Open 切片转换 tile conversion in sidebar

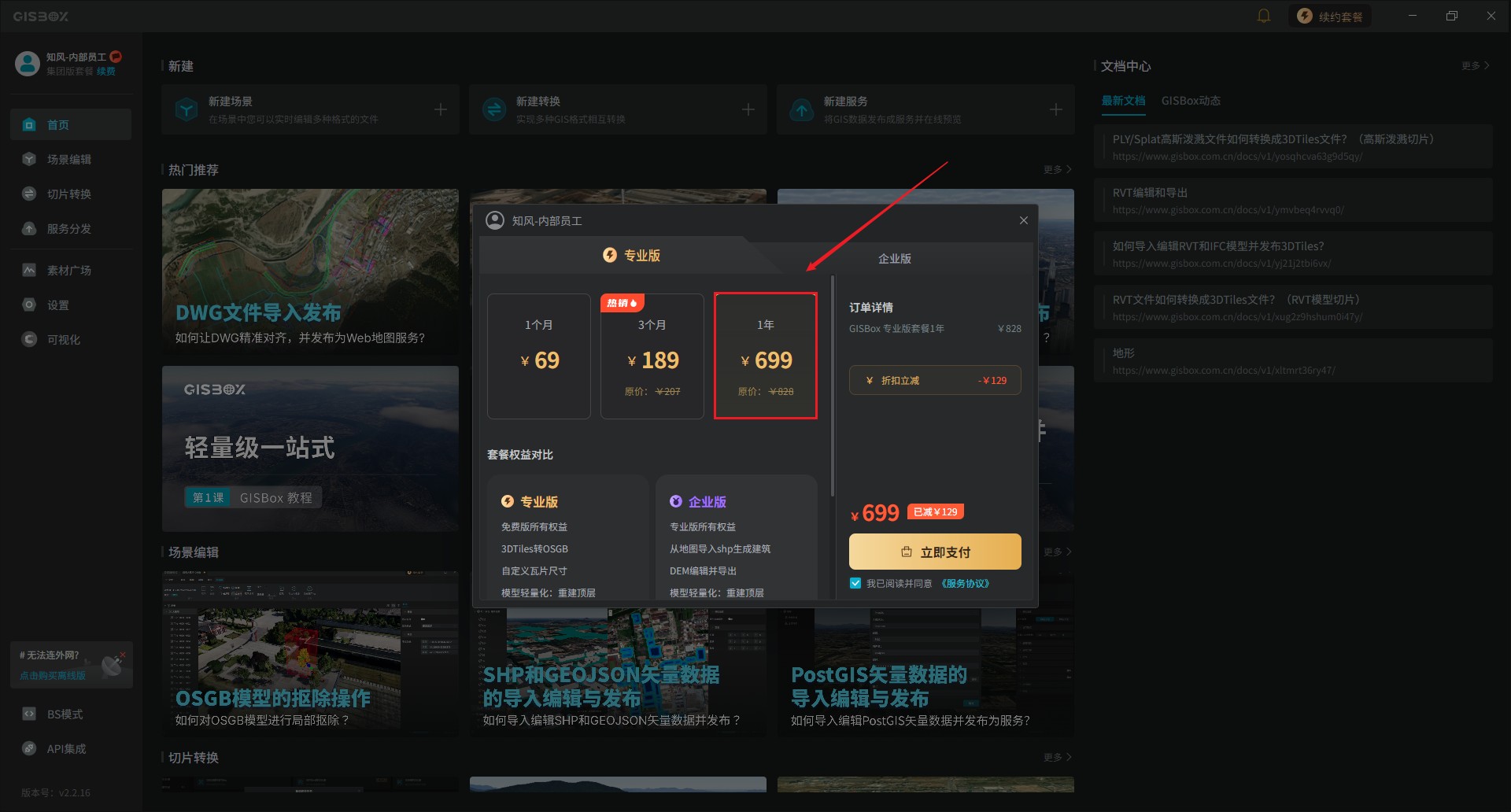pyautogui.click(x=71, y=194)
